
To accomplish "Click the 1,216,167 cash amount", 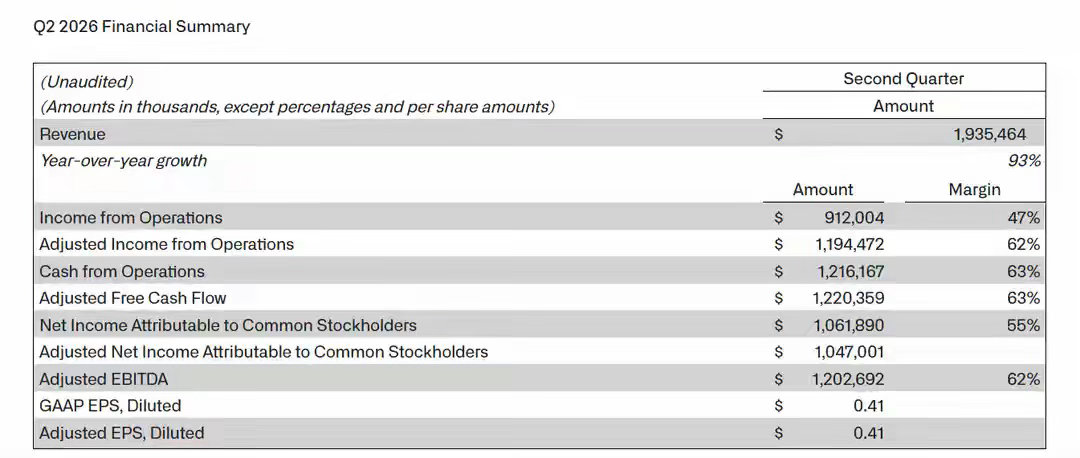I will pyautogui.click(x=851, y=271).
